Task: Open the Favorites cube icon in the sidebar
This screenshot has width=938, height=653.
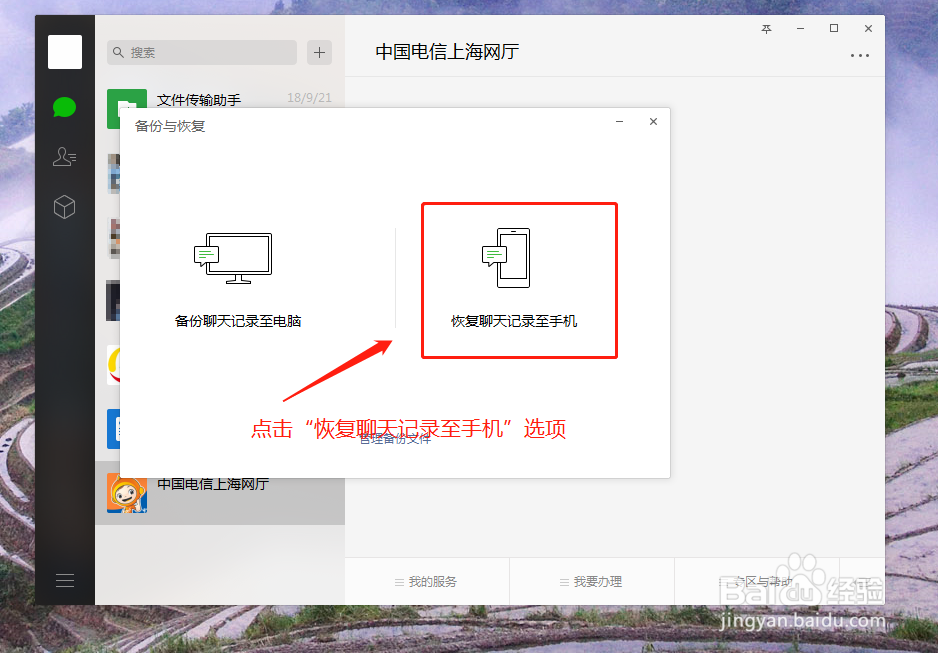Action: point(64,207)
